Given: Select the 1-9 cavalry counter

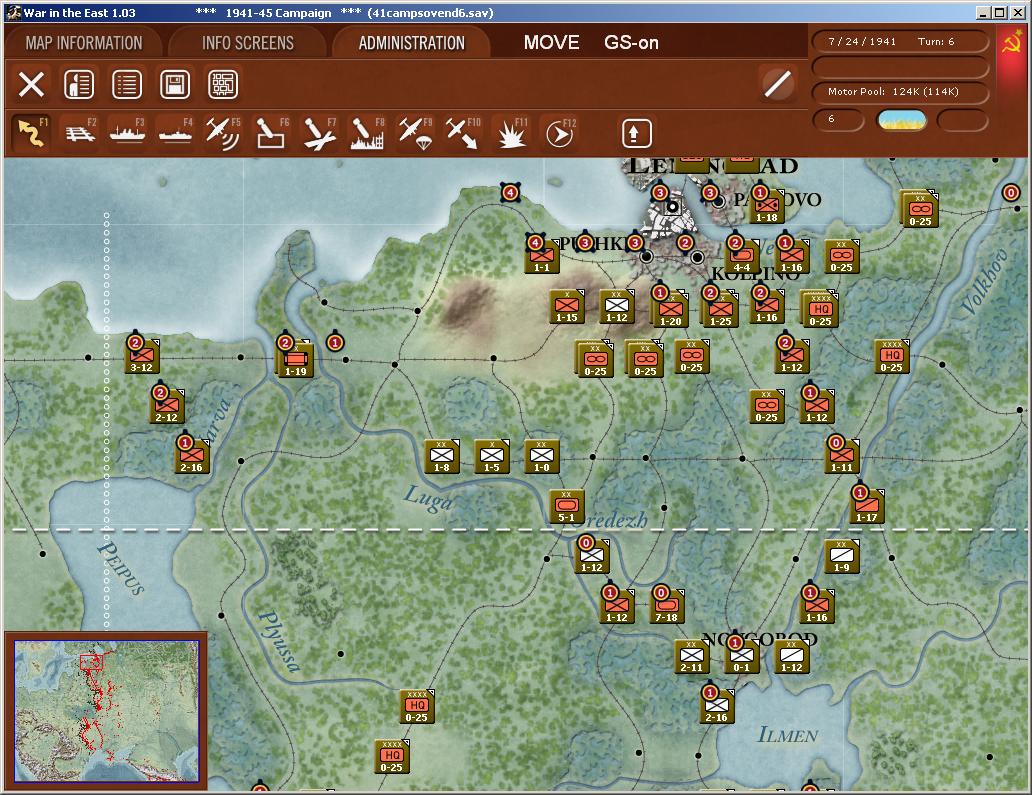Looking at the screenshot, I should pyautogui.click(x=842, y=557).
